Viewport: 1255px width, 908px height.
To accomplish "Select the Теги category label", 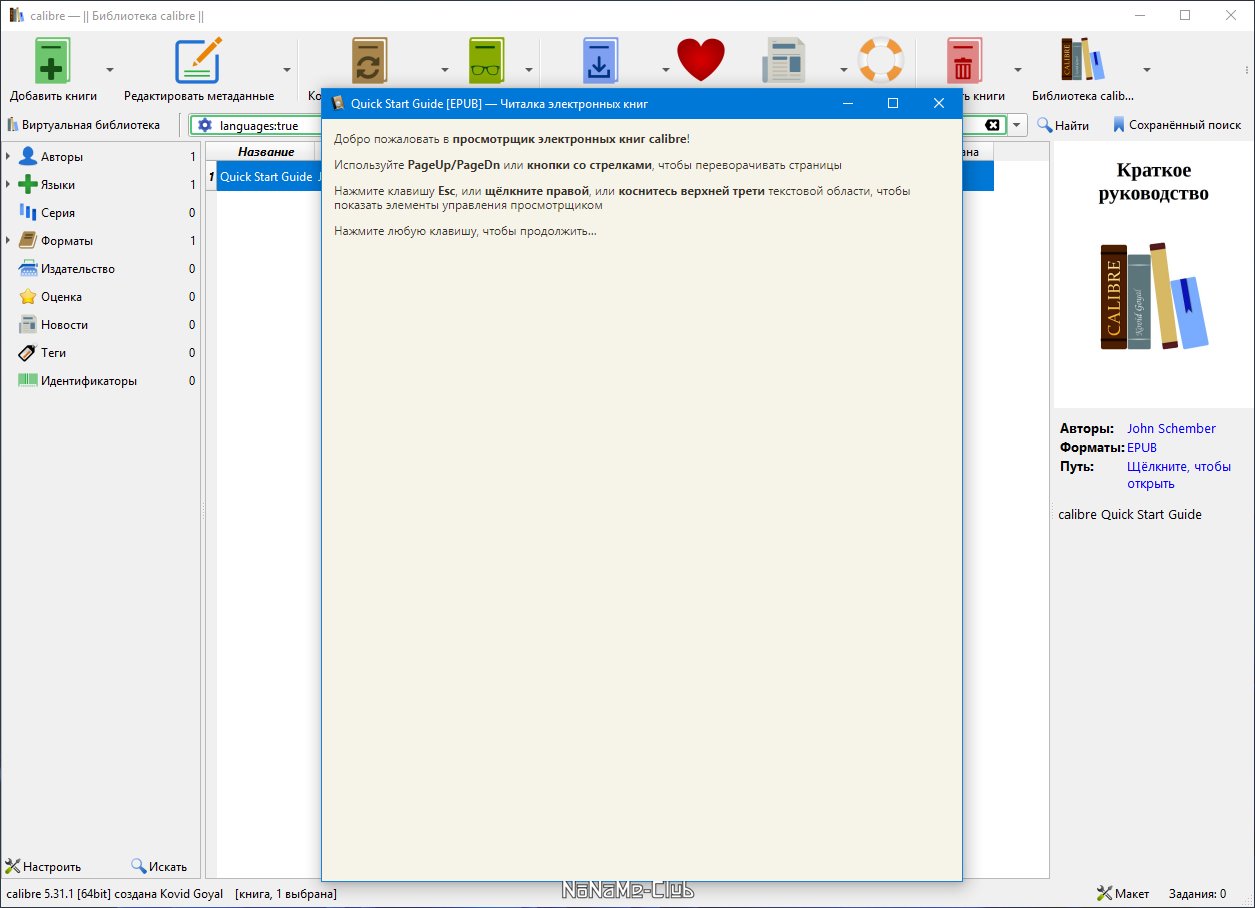I will (x=54, y=353).
